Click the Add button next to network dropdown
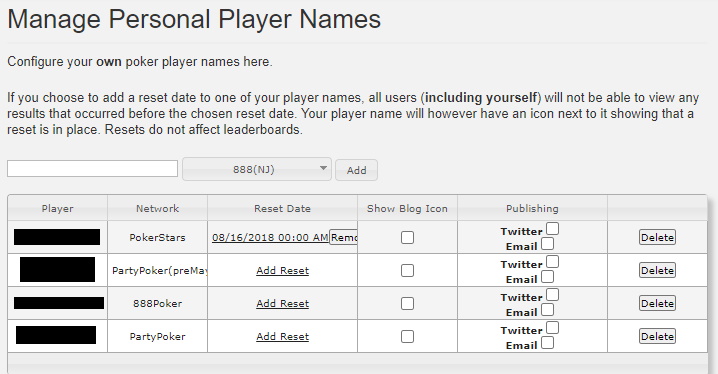This screenshot has height=374, width=718. coord(356,170)
